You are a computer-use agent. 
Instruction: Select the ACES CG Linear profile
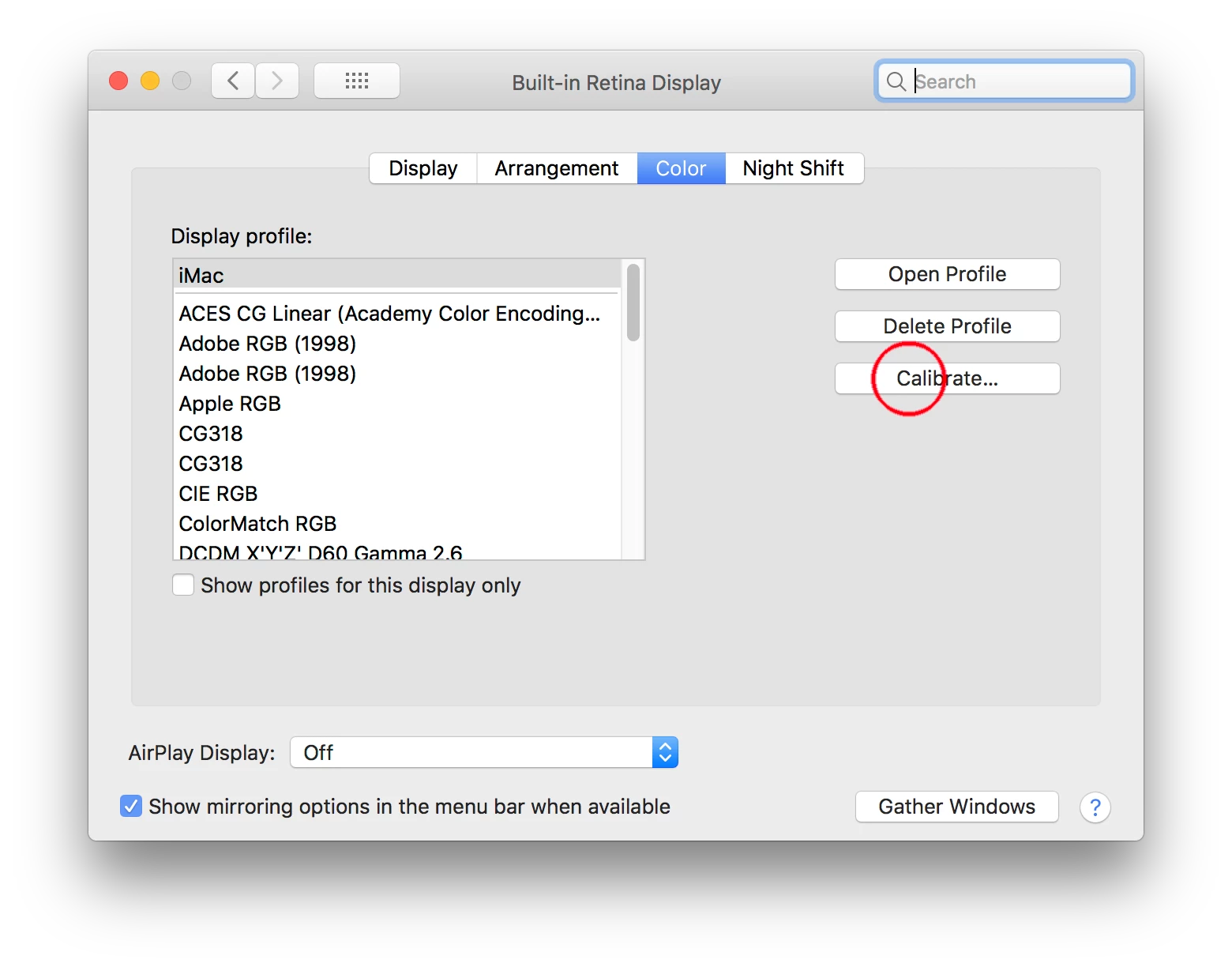(x=397, y=314)
